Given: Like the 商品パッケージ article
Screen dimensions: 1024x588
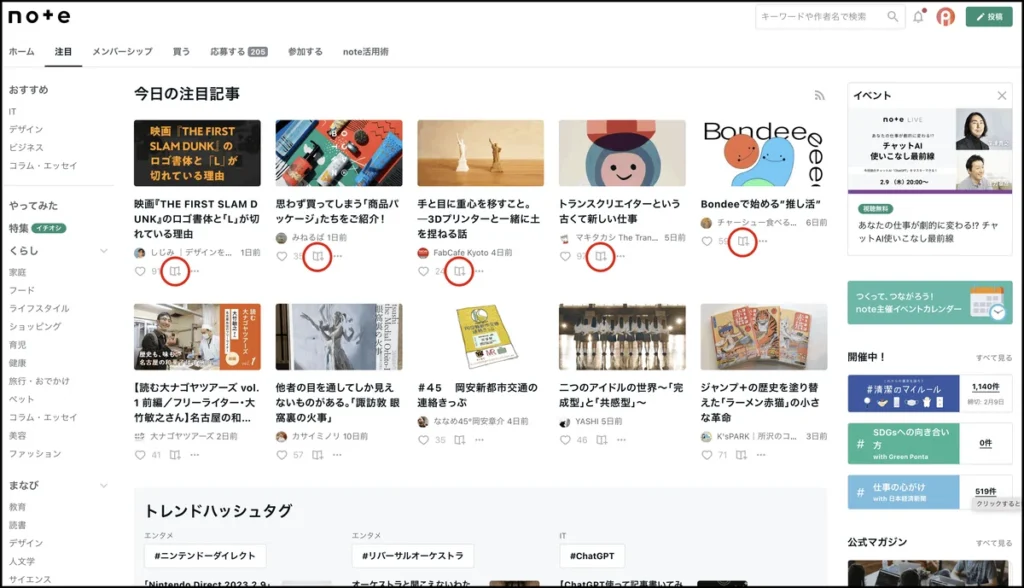Looking at the screenshot, I should click(281, 256).
